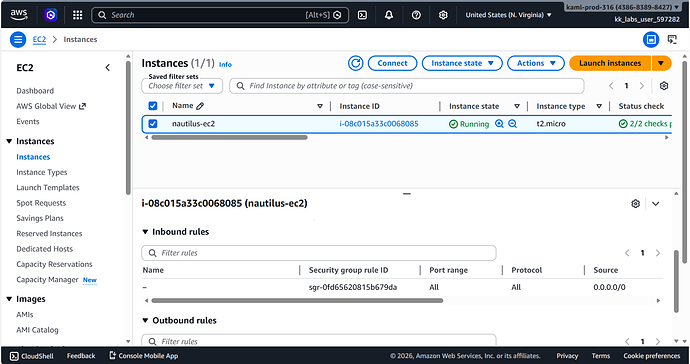Collapse the EC2 side navigation
Viewport: 690px width, 364px height.
click(x=107, y=68)
